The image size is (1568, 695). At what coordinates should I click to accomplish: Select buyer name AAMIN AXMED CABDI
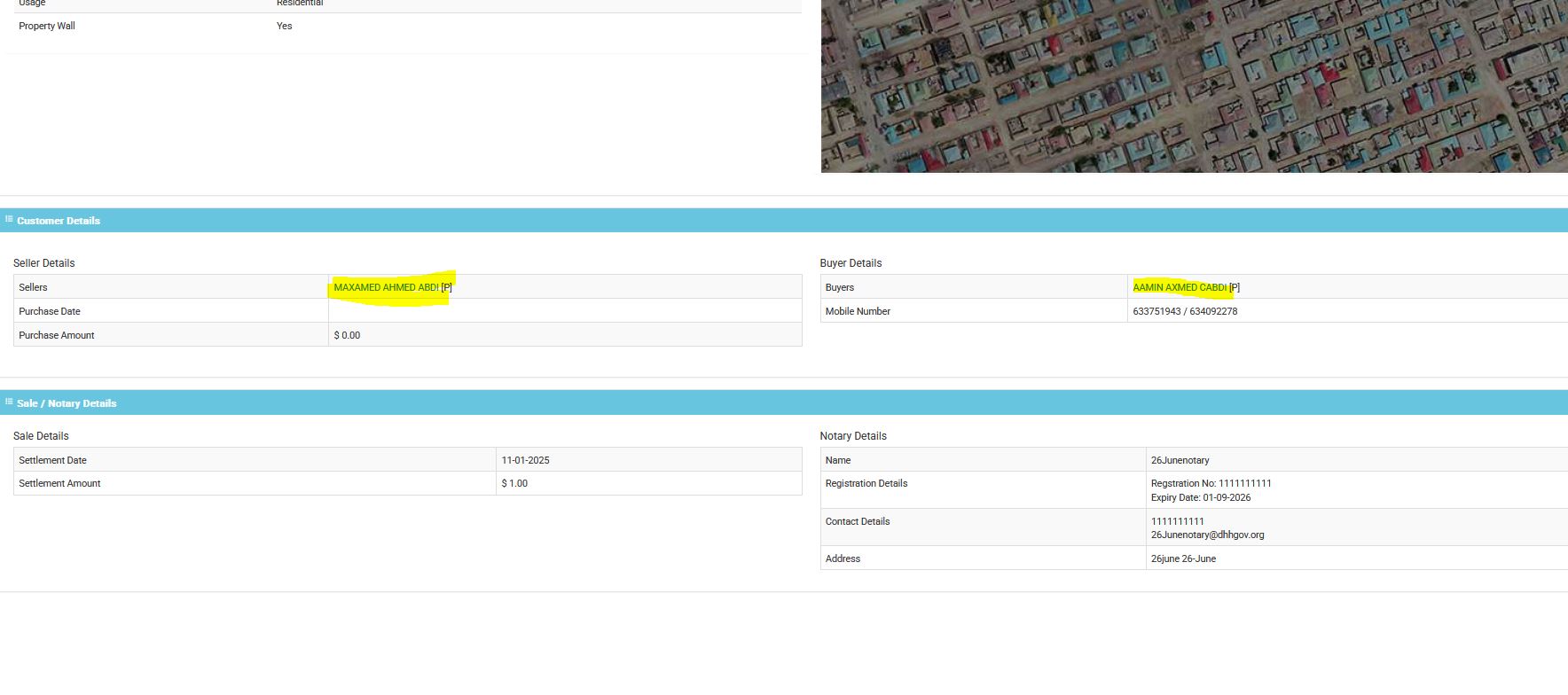1180,287
